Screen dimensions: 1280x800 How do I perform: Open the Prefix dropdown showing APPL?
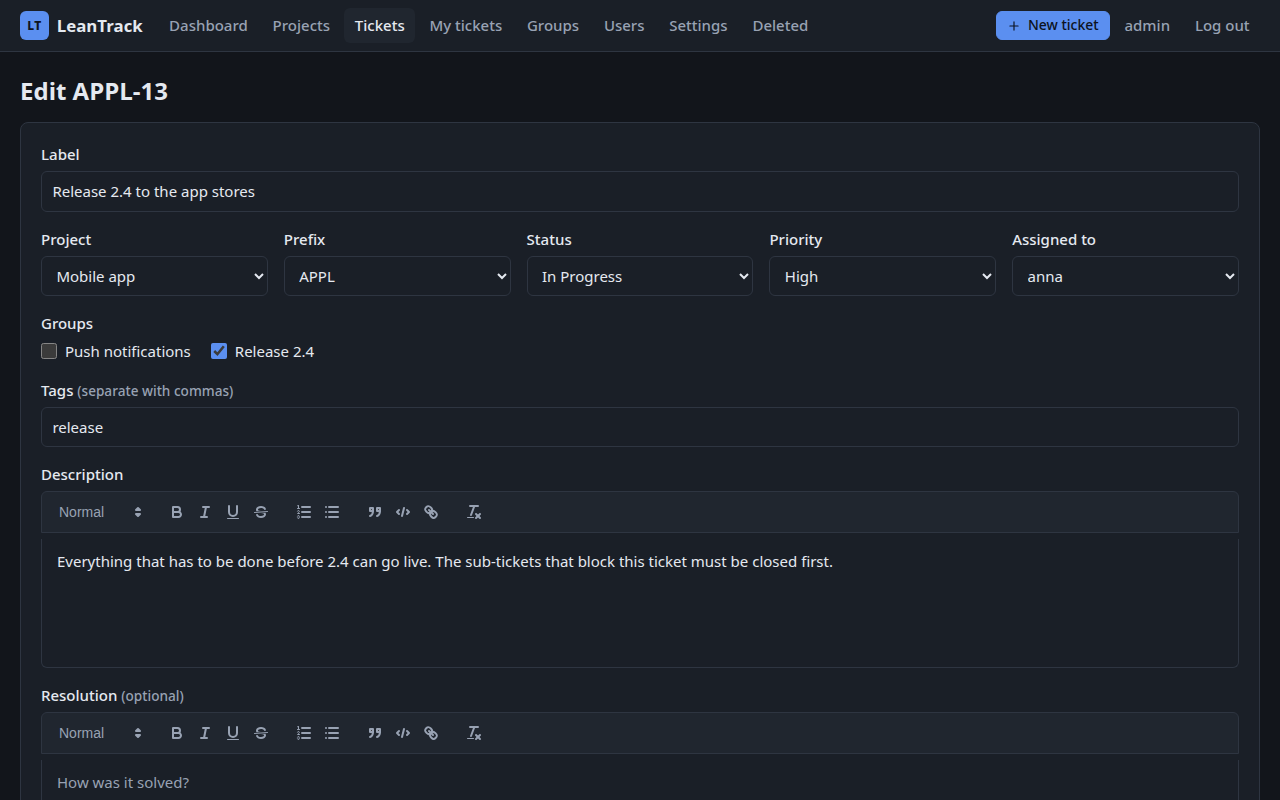(397, 276)
